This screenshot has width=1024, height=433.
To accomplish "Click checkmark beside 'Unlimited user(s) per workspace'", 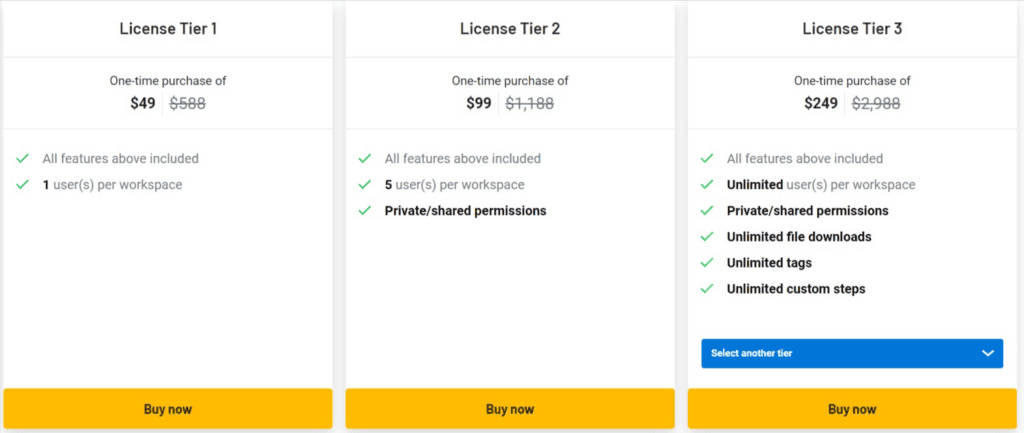I will (x=707, y=185).
